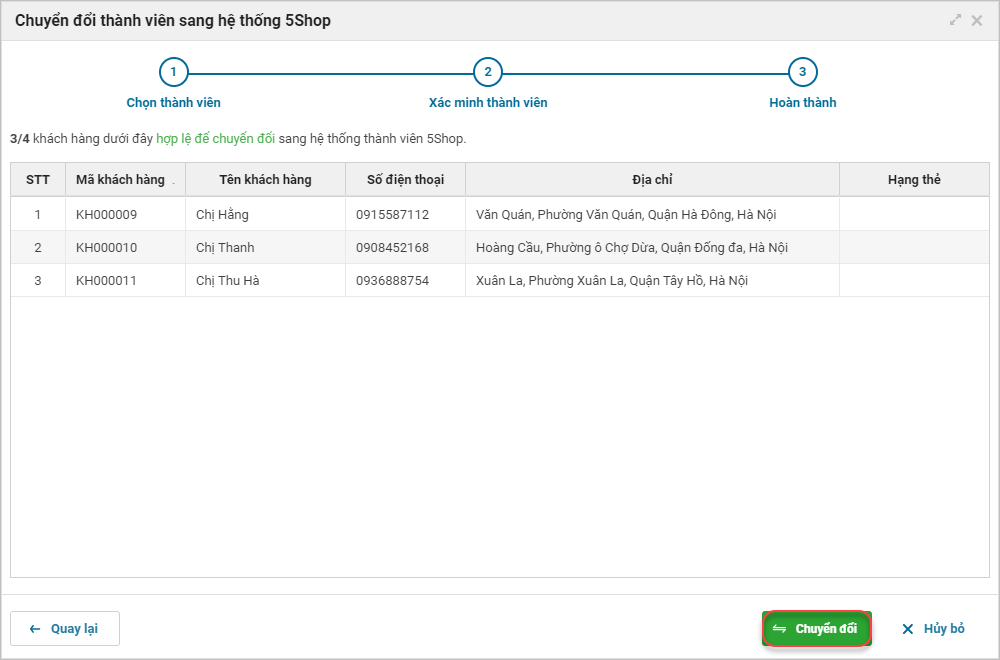
Task: Click the STT column header
Action: 38,180
